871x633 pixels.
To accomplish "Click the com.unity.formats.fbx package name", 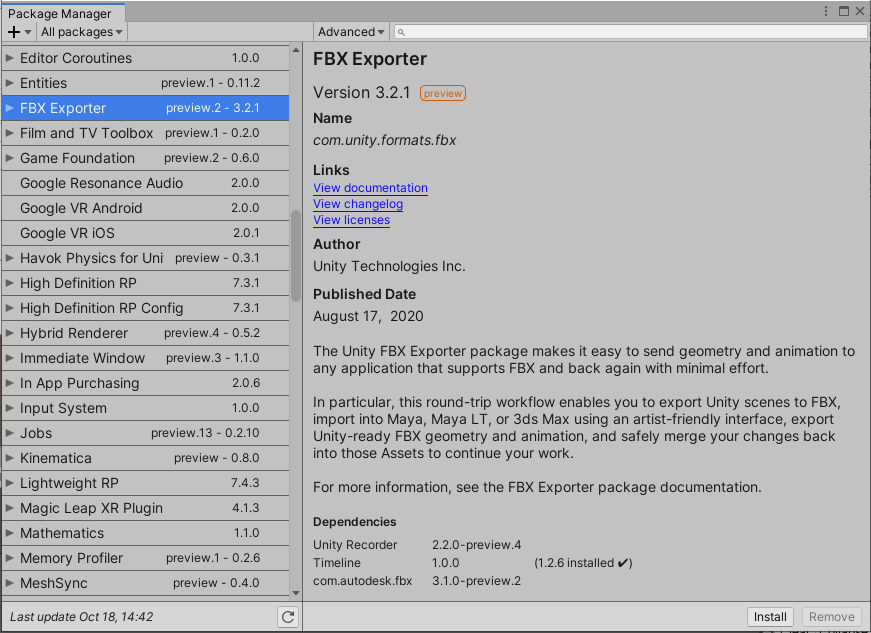I will click(384, 140).
